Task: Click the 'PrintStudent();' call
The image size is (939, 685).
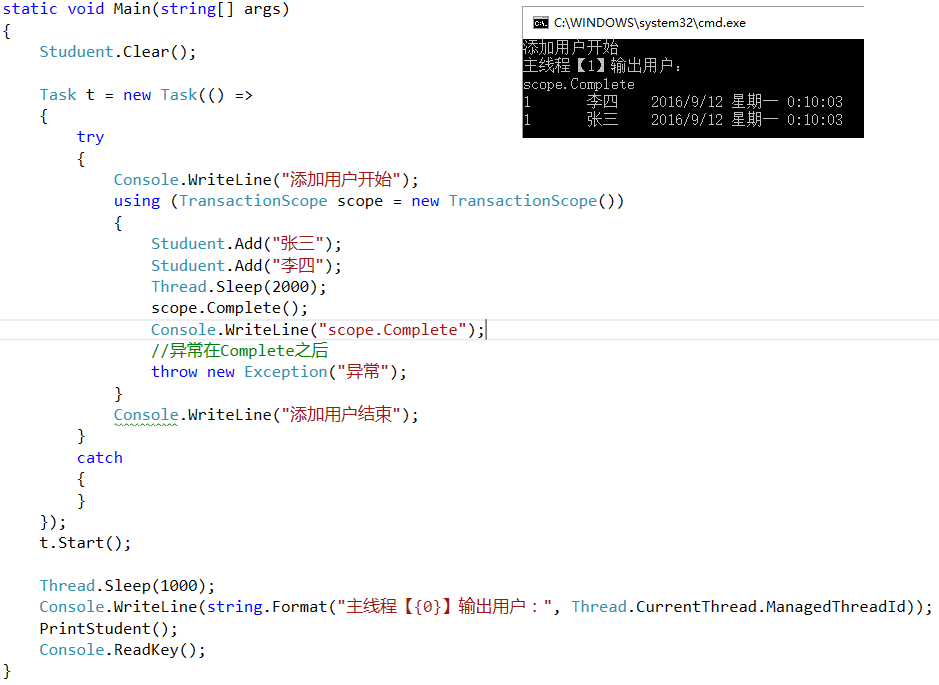Action: pyautogui.click(x=108, y=629)
